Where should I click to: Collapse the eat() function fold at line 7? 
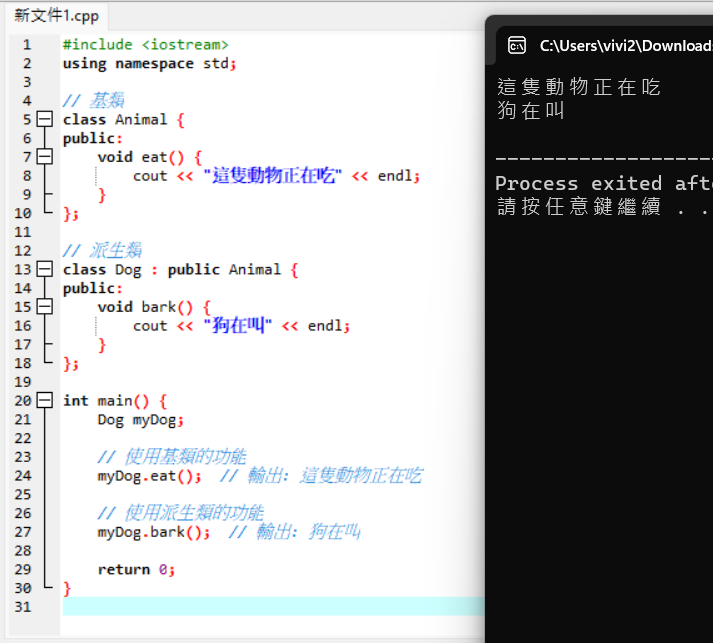pyautogui.click(x=45, y=156)
